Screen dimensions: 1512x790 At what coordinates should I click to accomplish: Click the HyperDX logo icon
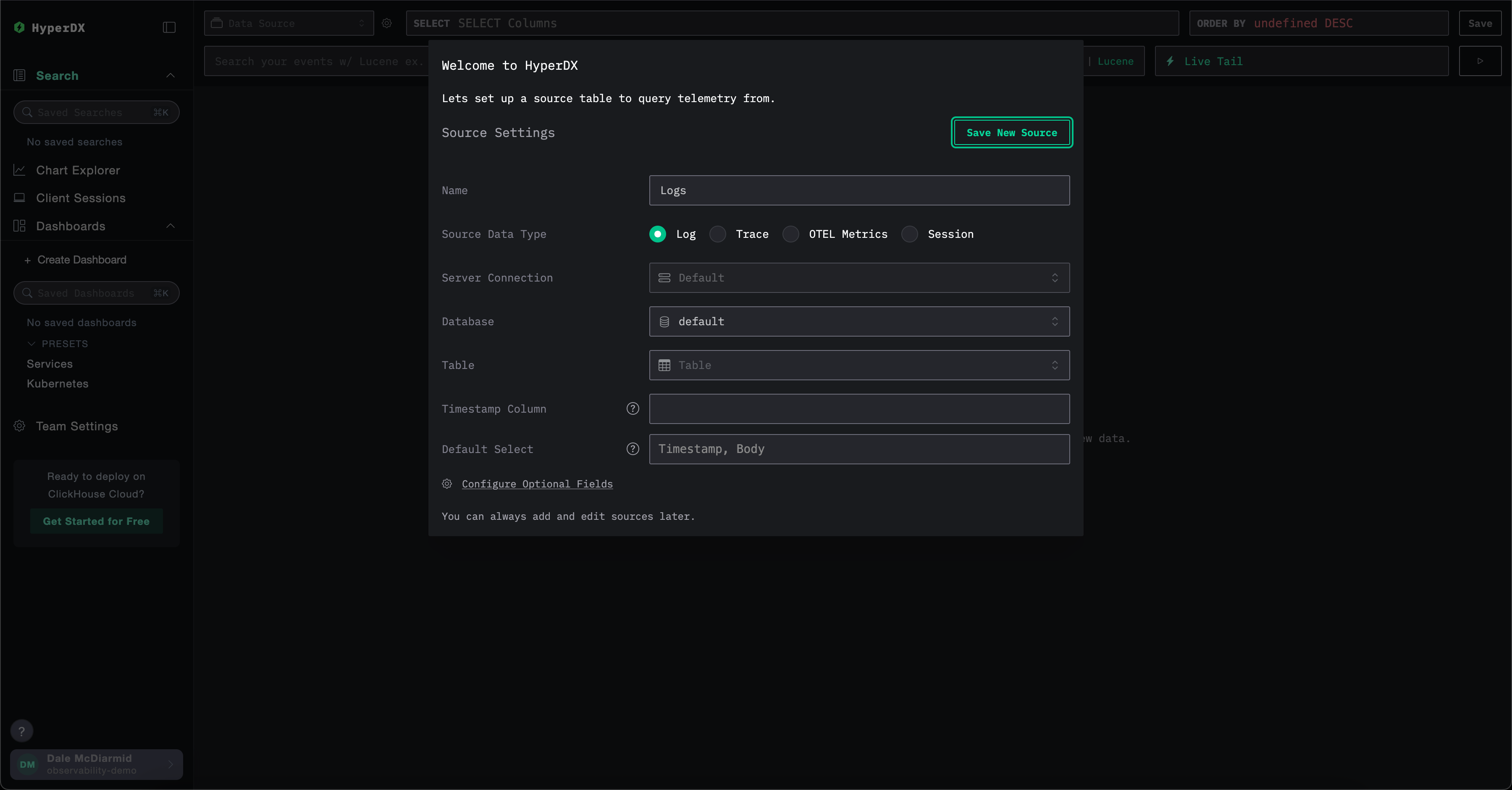click(x=19, y=28)
